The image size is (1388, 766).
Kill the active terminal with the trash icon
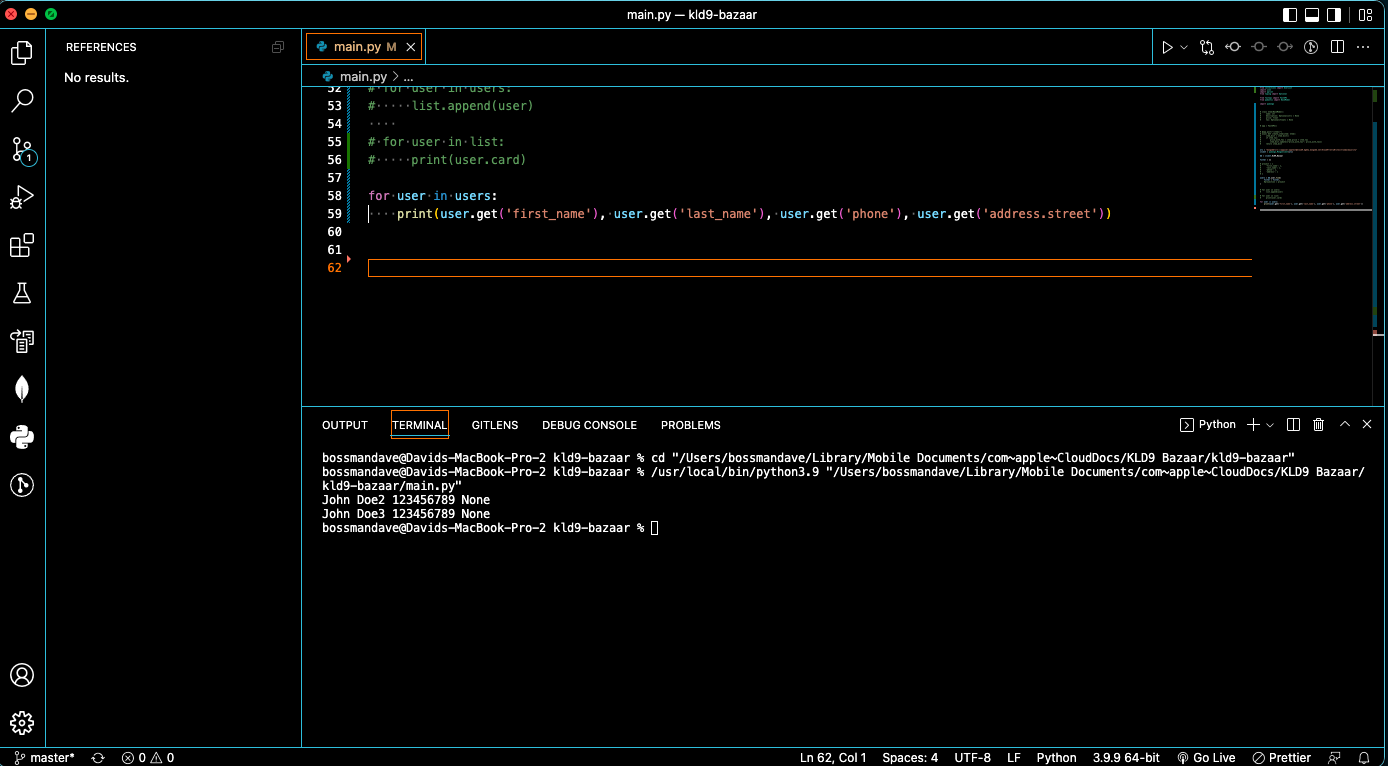point(1318,424)
